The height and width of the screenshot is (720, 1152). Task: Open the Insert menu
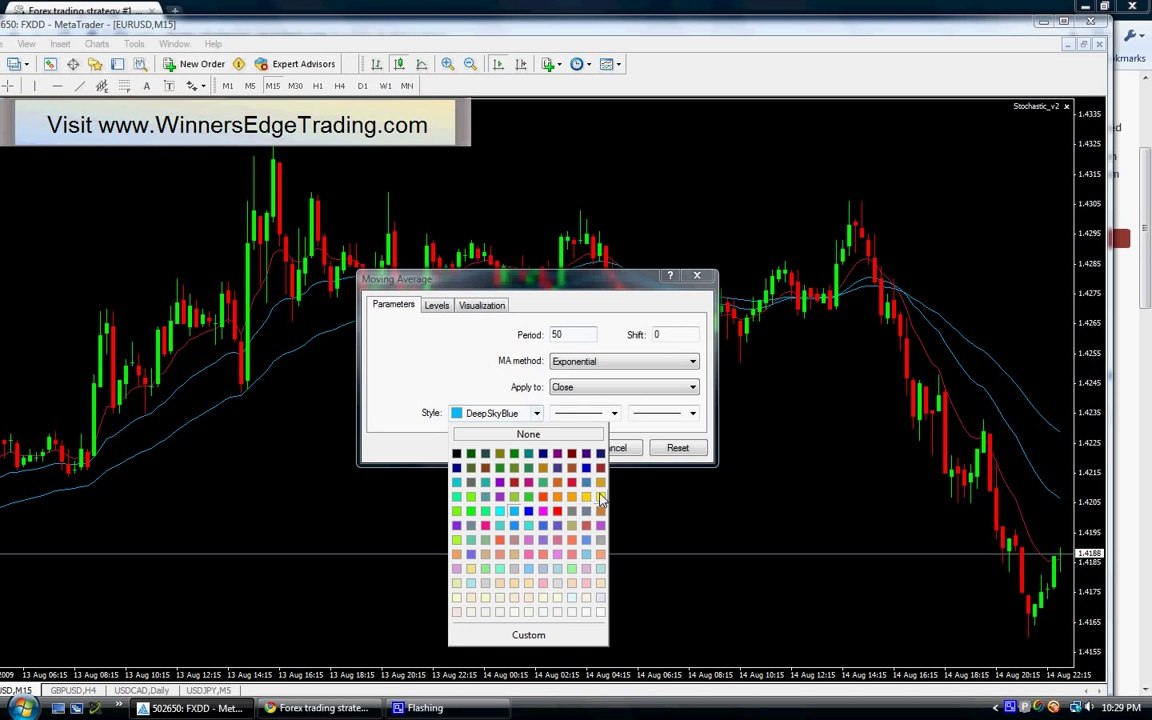coord(60,44)
